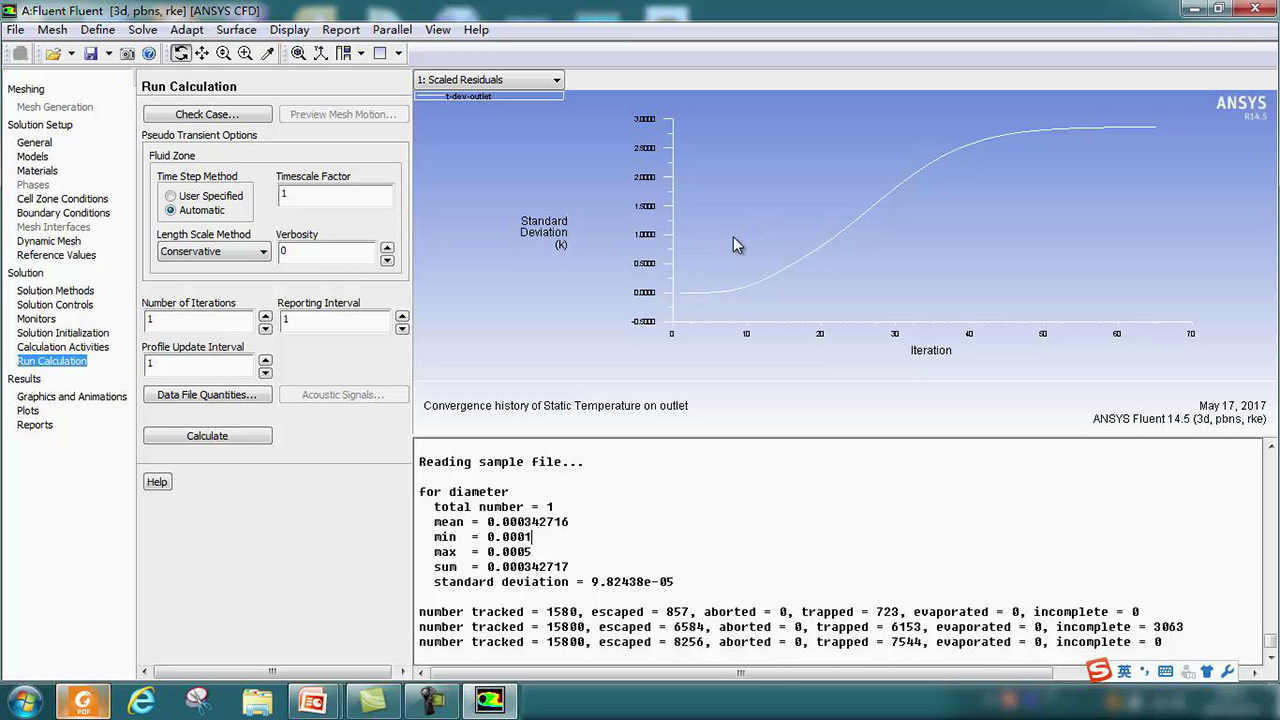Click the Sogou S input method icon
The height and width of the screenshot is (720, 1280).
1099,671
